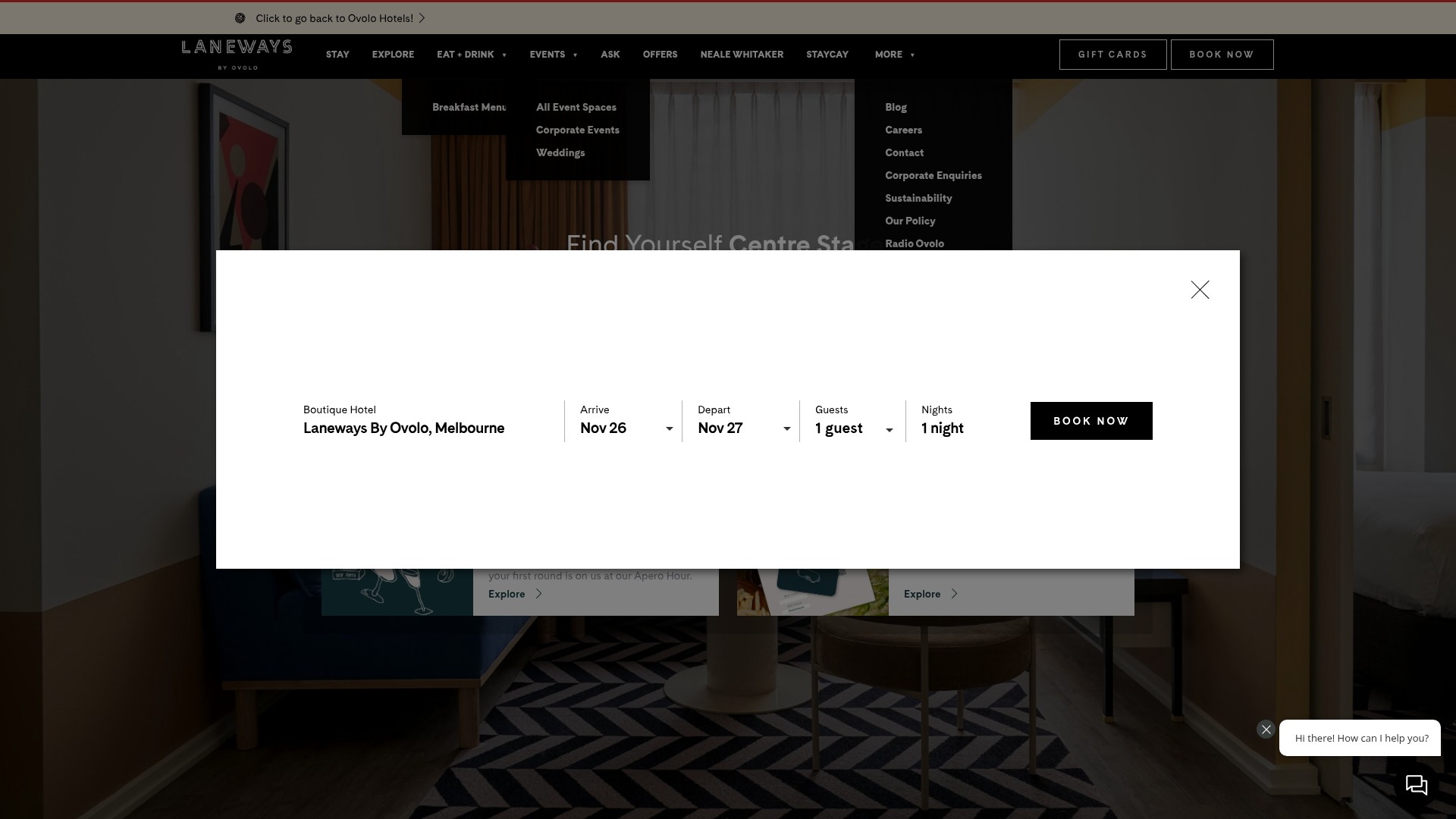
Task: Open the Our Policy link
Action: [x=910, y=221]
